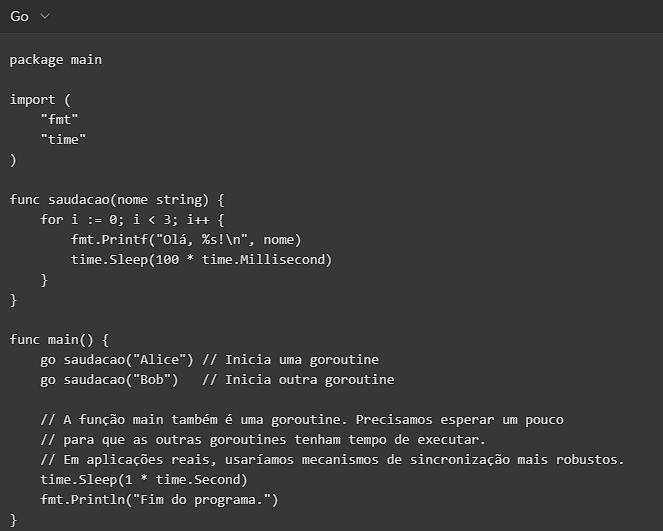Image resolution: width=663 pixels, height=531 pixels.
Task: Click the 'Inicia outra goroutine' comment
Action: click(298, 379)
